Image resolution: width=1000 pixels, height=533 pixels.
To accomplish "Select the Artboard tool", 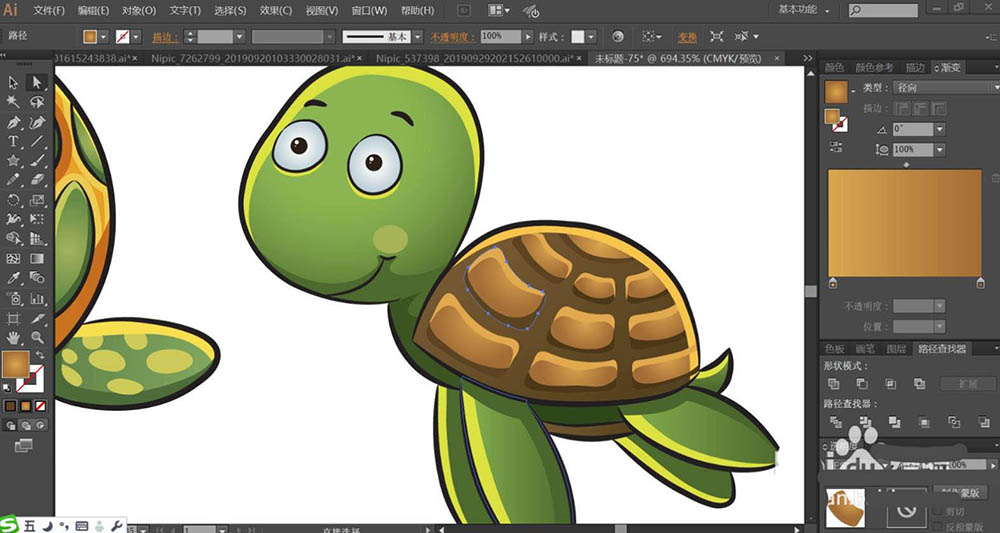I will point(13,318).
